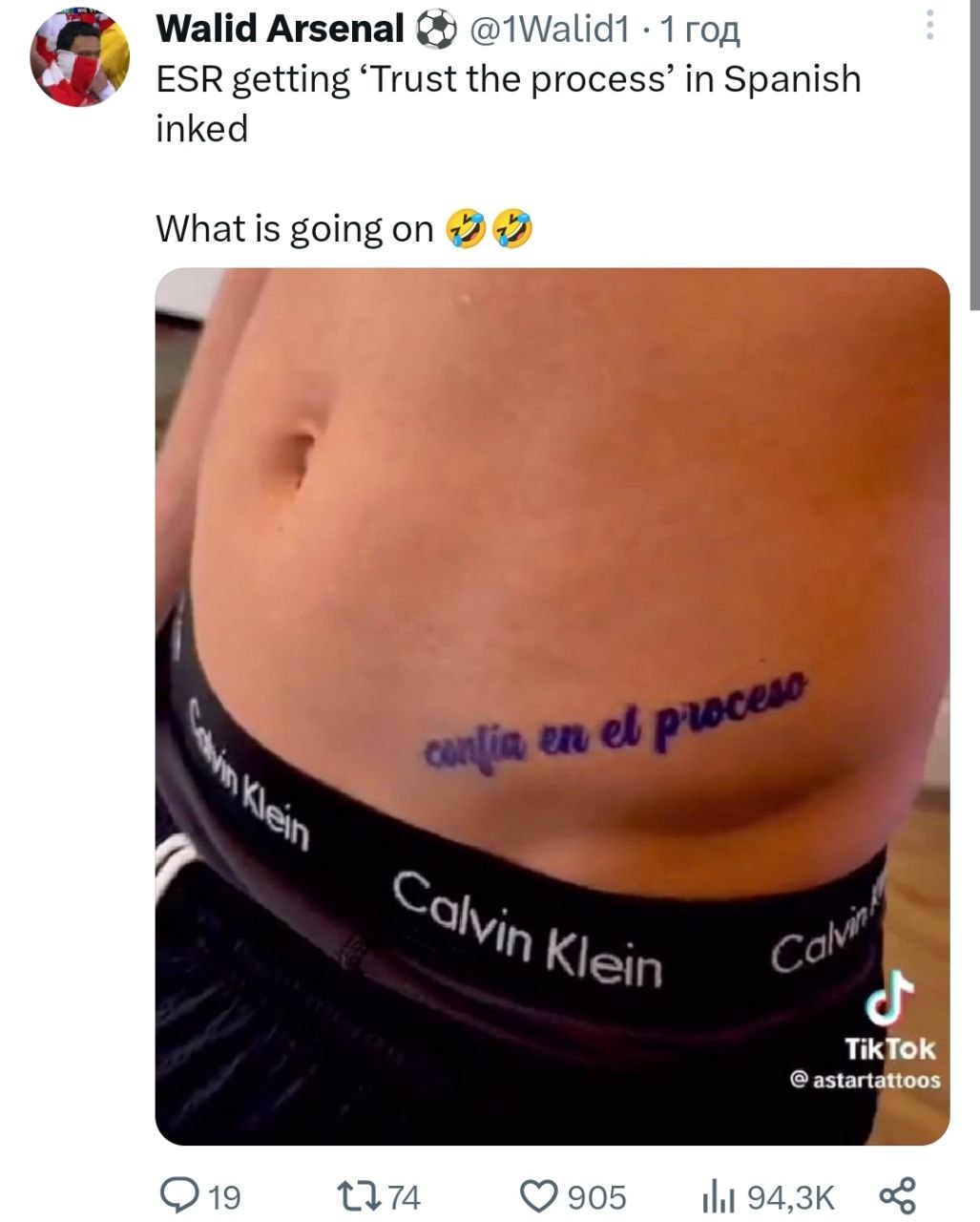The height and width of the screenshot is (1222, 980).
Task: Click the share icon below the tweet
Action: click(896, 1195)
